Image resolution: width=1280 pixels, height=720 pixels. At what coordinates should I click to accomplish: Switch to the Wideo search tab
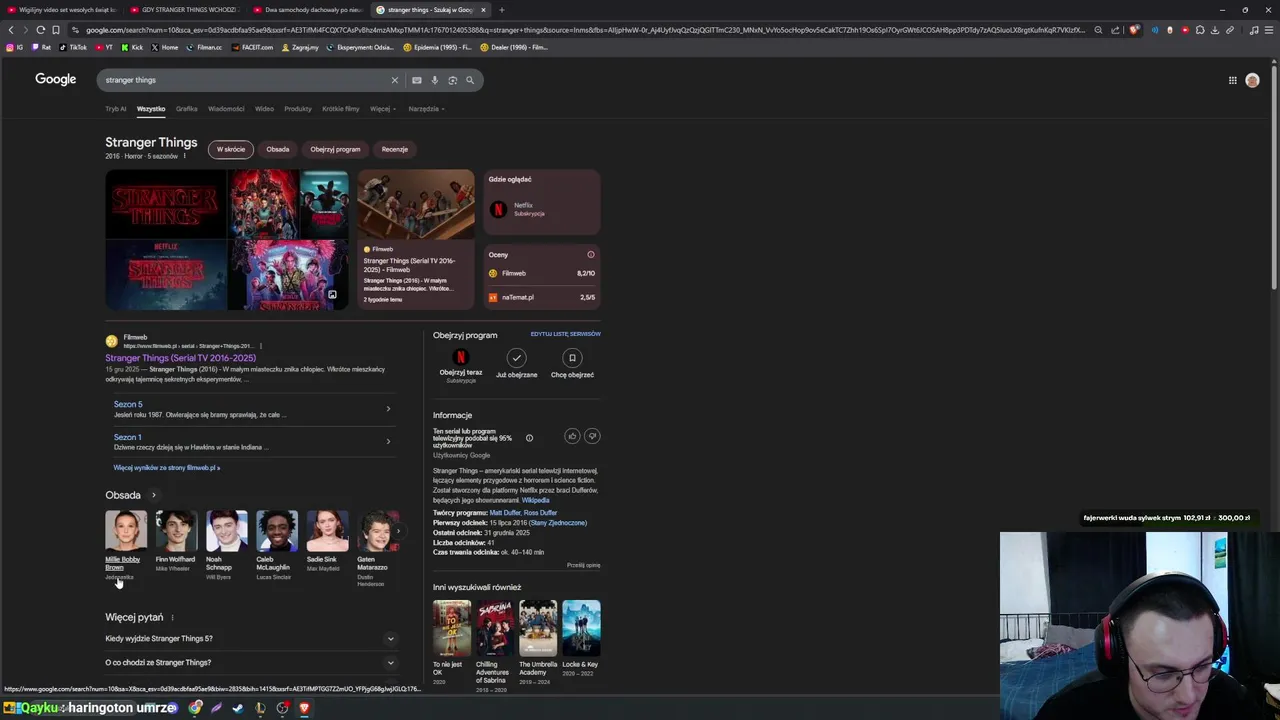(264, 109)
